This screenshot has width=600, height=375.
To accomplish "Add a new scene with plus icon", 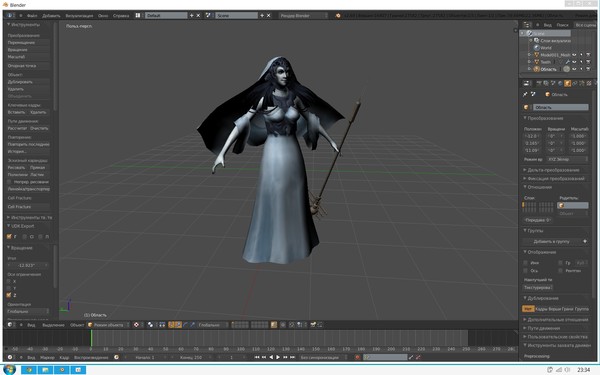I will (x=262, y=16).
